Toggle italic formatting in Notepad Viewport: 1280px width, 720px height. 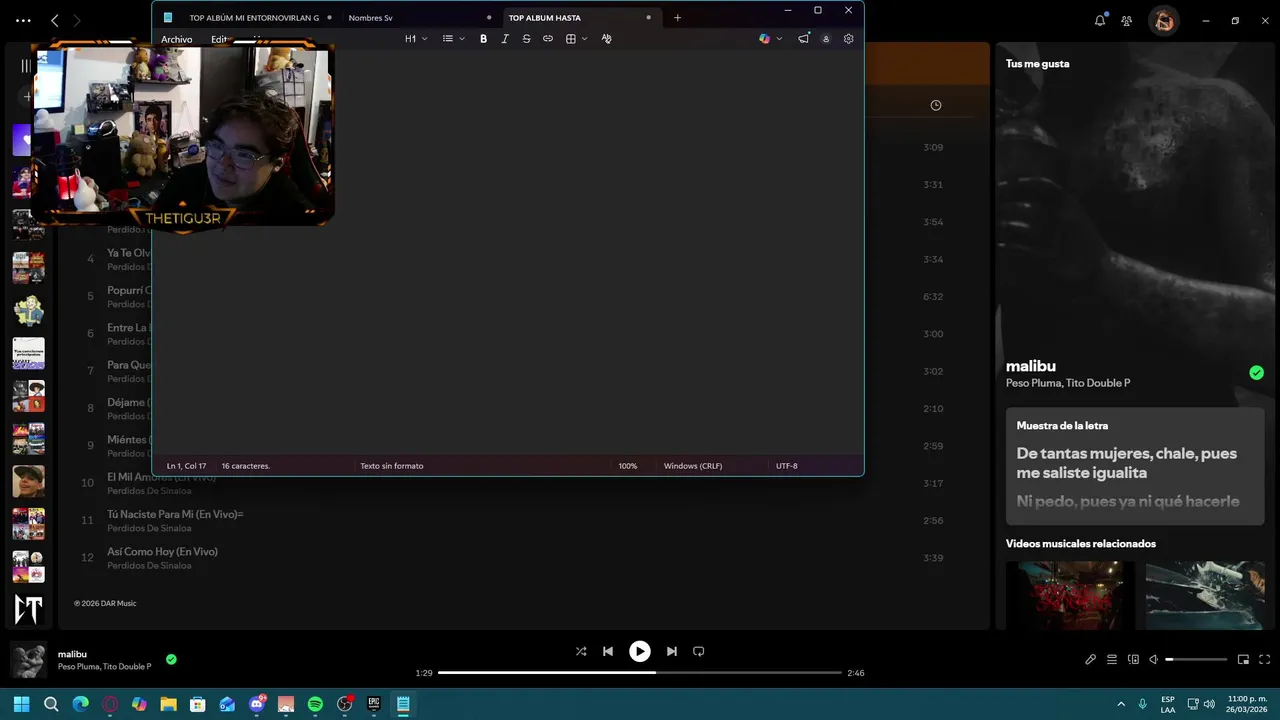(x=505, y=39)
